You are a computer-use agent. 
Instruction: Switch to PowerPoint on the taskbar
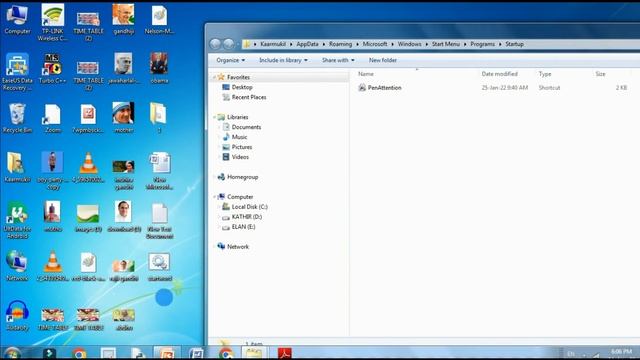click(x=167, y=353)
